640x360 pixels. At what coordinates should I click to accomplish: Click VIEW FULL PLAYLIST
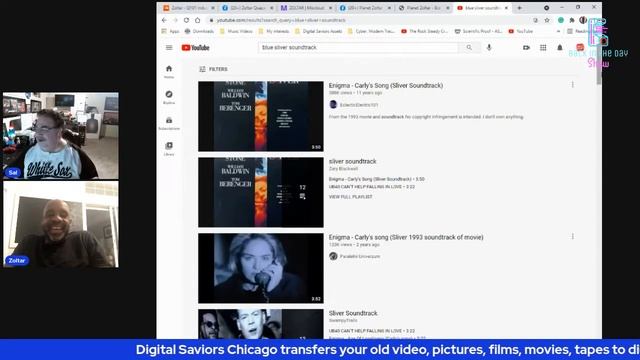click(x=351, y=197)
